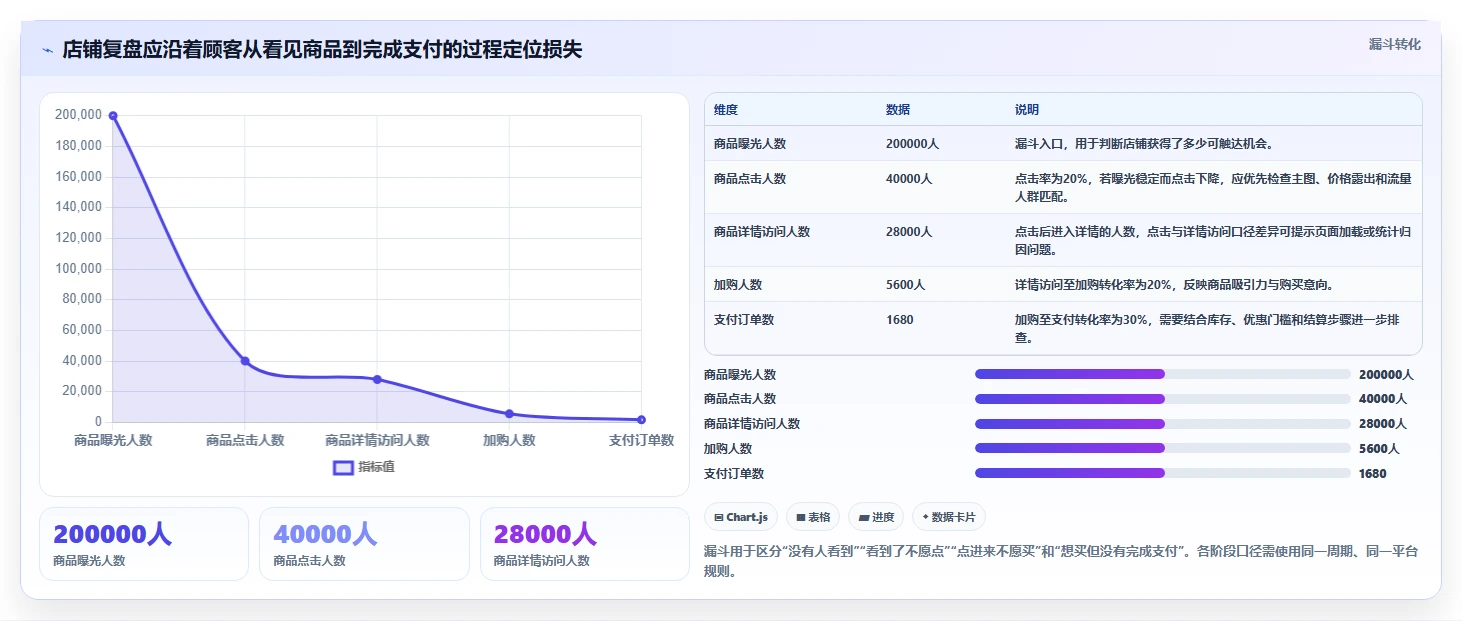Click the 200000人 table value
Screen dimensions: 1462x621
[x=912, y=144]
